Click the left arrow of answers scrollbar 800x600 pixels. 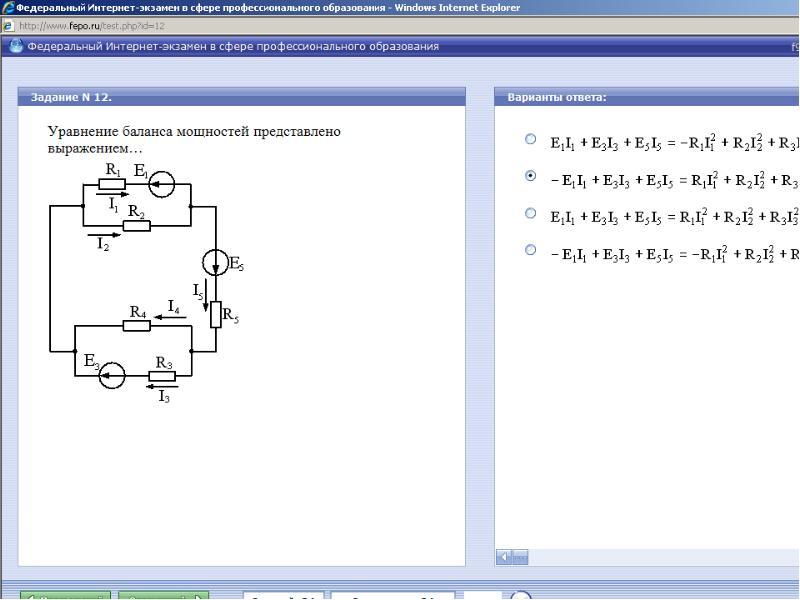[x=504, y=557]
